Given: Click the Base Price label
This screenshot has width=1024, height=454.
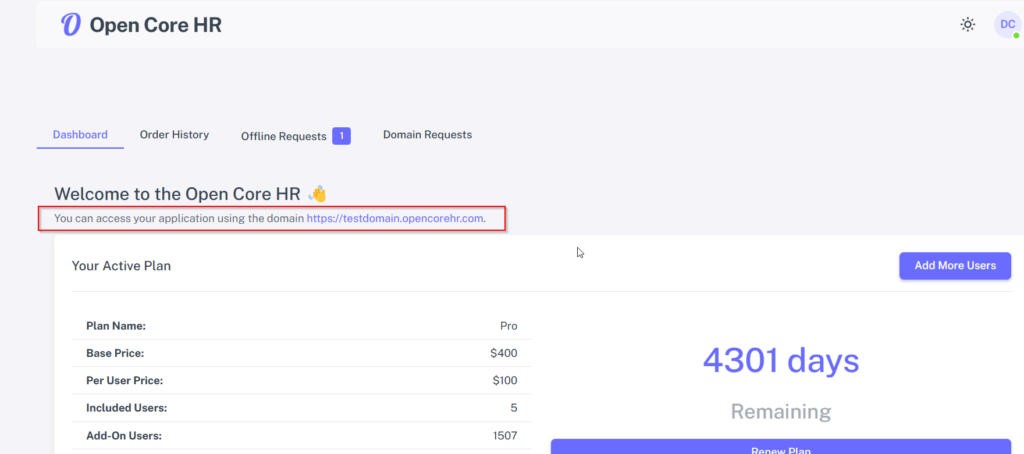Looking at the screenshot, I should coord(115,353).
